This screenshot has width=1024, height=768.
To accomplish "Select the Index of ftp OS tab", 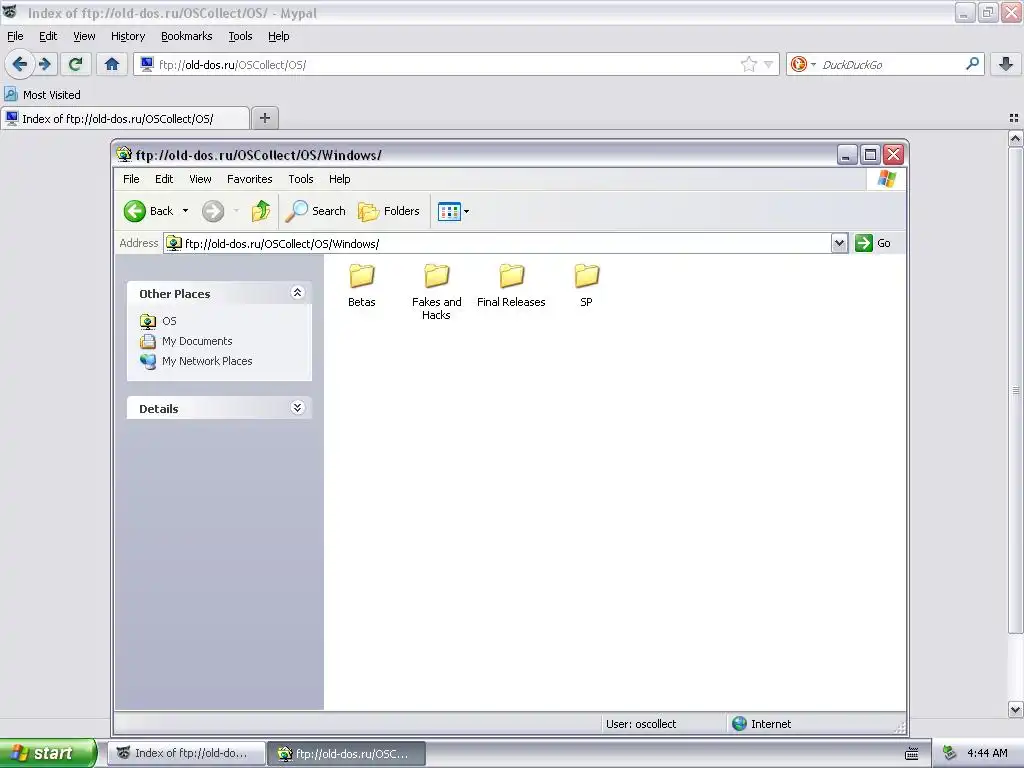I will tap(125, 119).
